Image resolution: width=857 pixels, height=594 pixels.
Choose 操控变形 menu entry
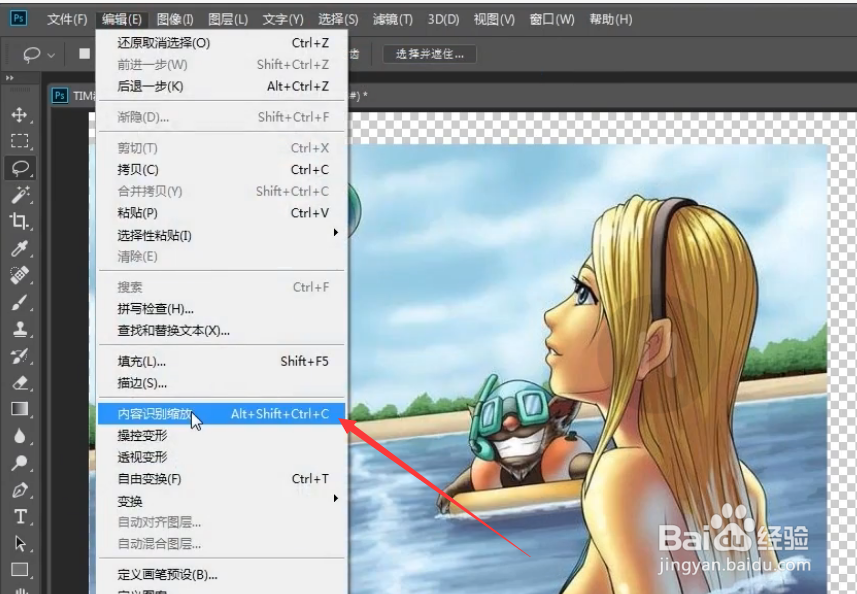pos(222,436)
